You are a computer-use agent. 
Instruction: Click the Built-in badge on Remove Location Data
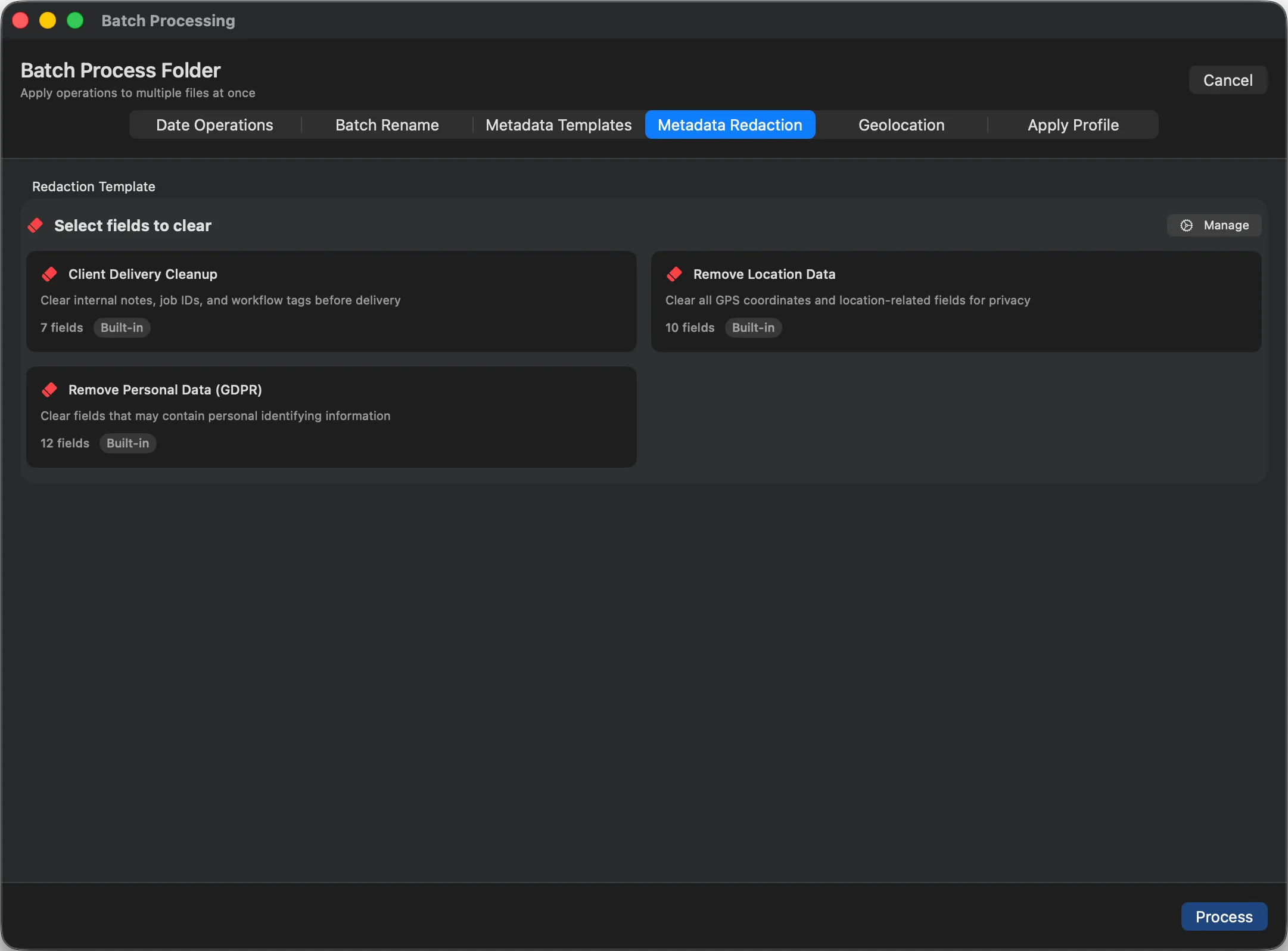click(x=754, y=328)
